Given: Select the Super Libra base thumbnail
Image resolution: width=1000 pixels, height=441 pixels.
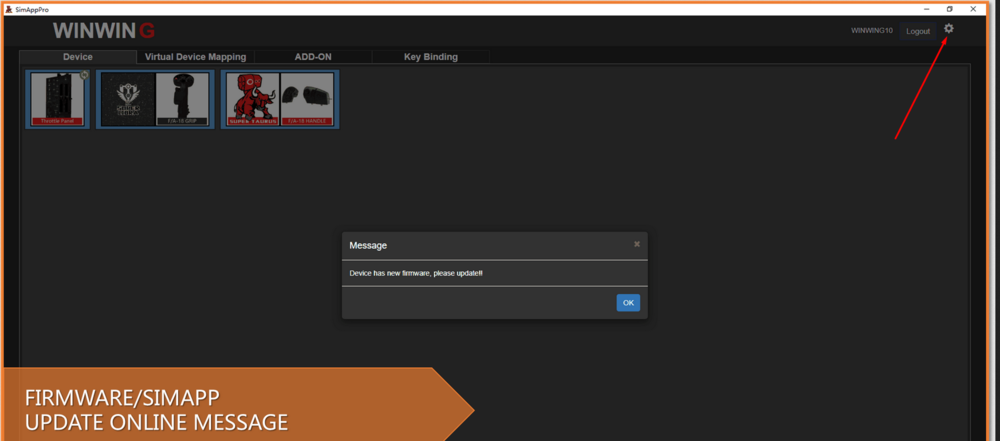Looking at the screenshot, I should [x=129, y=99].
